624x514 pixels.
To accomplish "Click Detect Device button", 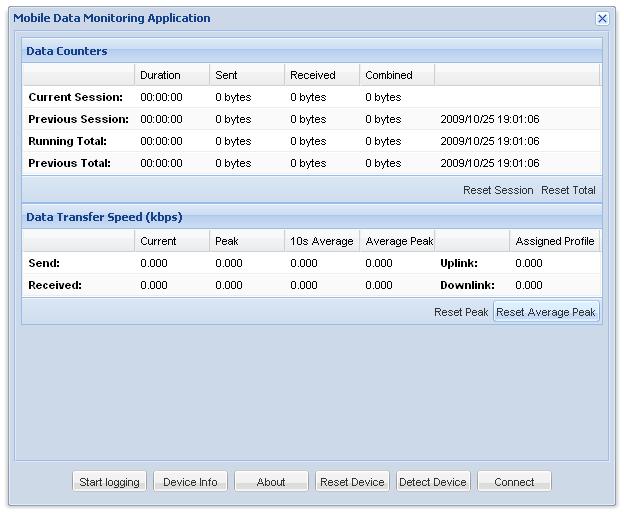I will click(x=433, y=482).
